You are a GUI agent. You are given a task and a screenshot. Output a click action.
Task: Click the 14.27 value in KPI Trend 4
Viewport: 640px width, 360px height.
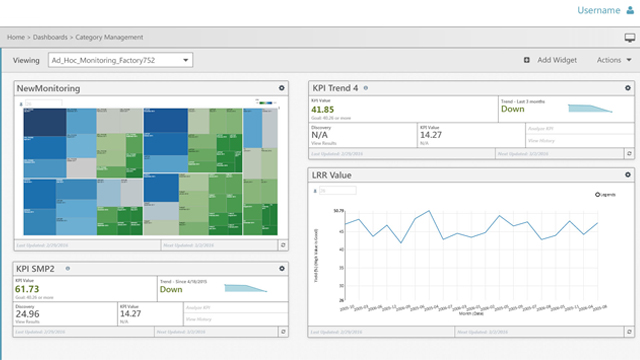point(431,135)
